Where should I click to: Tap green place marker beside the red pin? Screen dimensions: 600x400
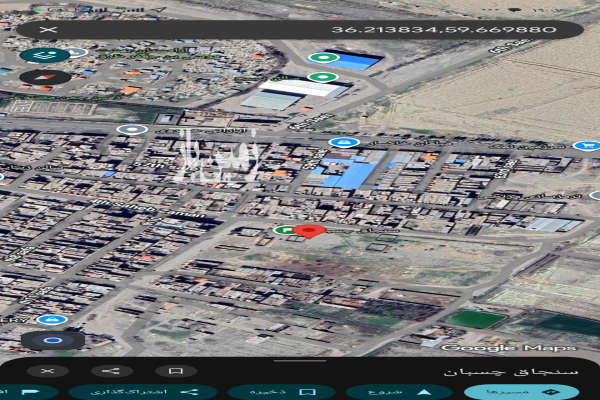click(285, 230)
